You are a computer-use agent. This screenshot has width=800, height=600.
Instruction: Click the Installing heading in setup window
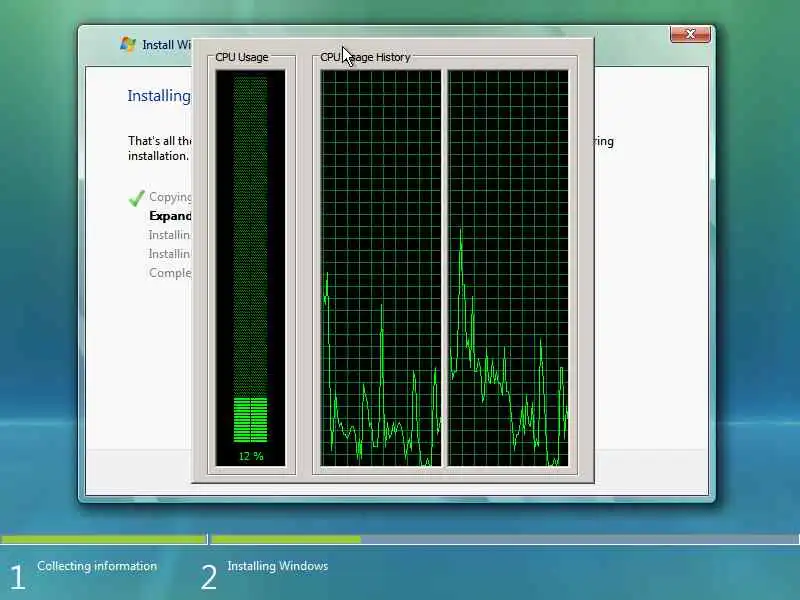pyautogui.click(x=159, y=96)
